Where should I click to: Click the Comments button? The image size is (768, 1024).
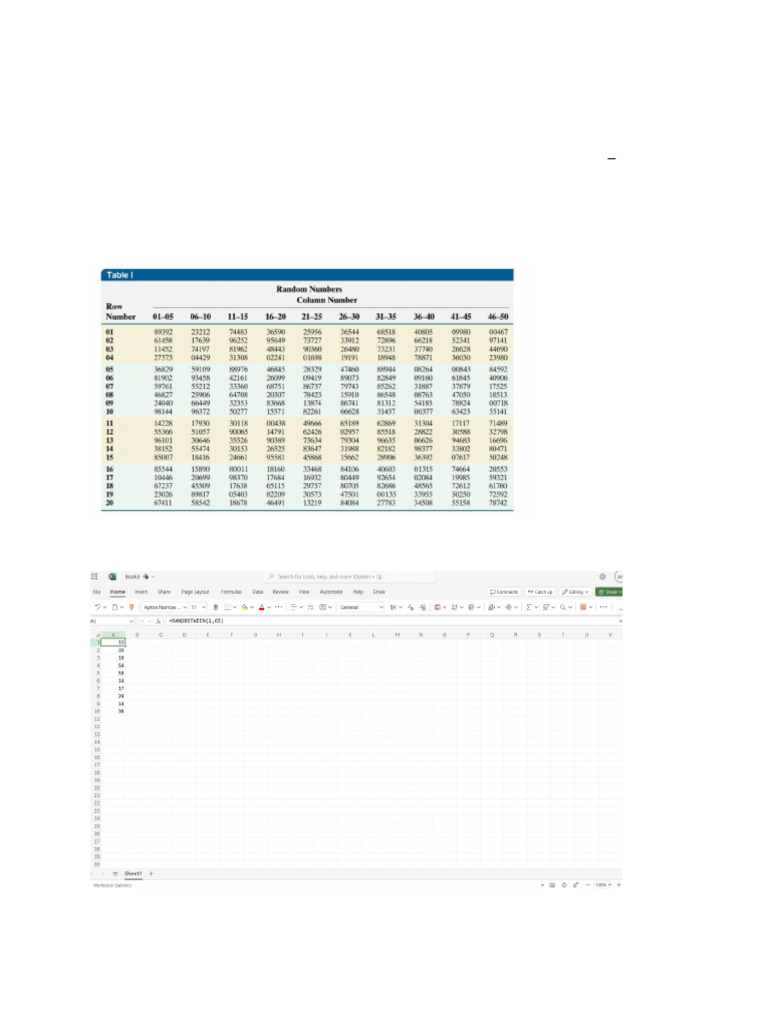point(504,592)
